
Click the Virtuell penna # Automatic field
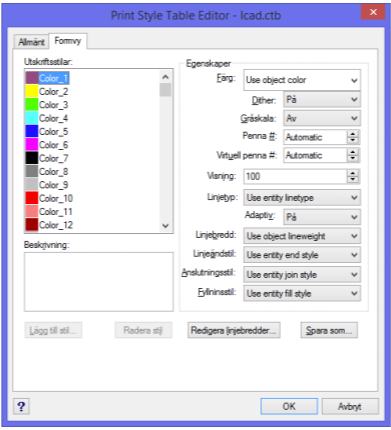[315, 155]
